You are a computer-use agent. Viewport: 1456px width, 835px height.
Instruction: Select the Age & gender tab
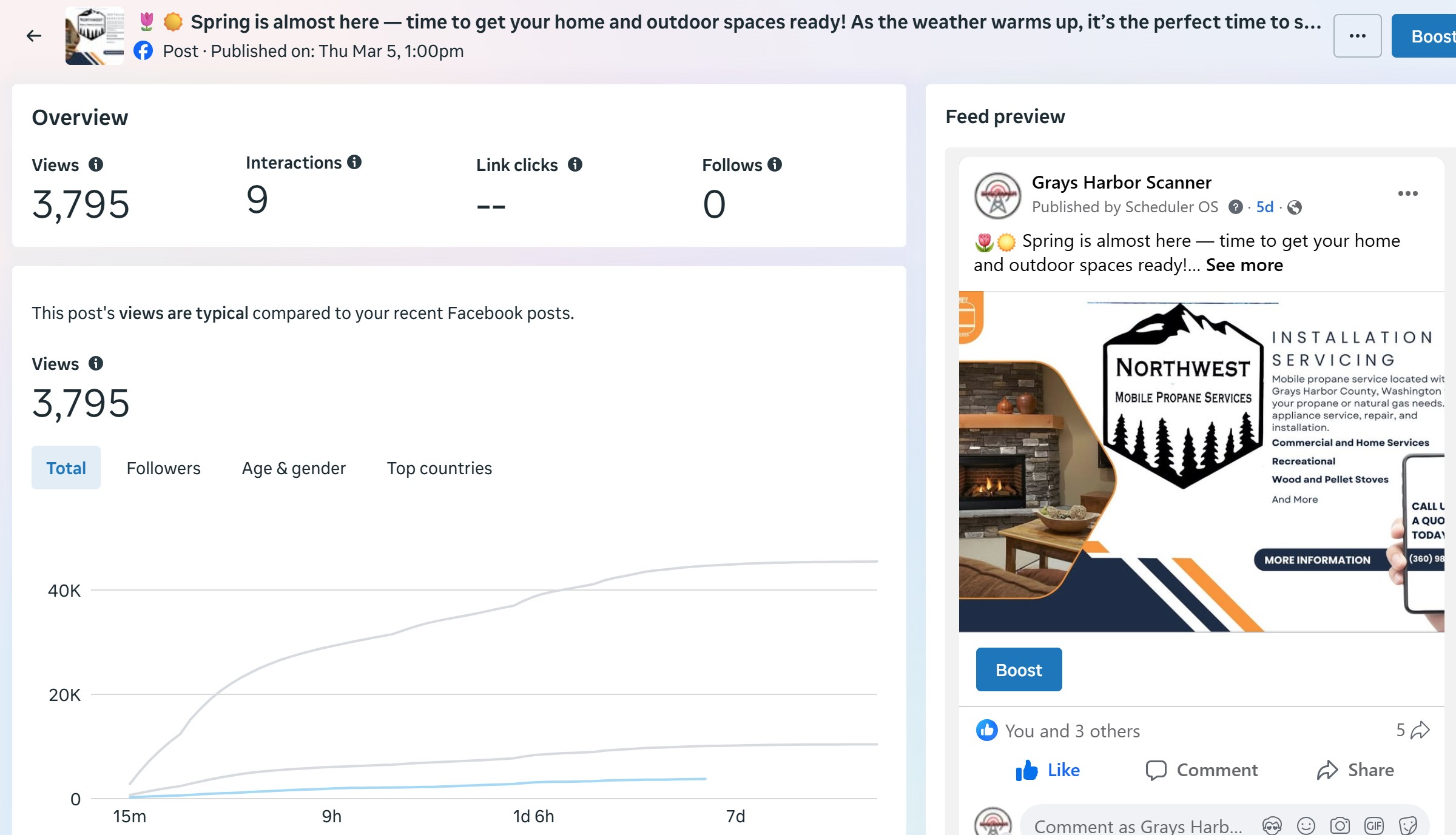click(294, 468)
